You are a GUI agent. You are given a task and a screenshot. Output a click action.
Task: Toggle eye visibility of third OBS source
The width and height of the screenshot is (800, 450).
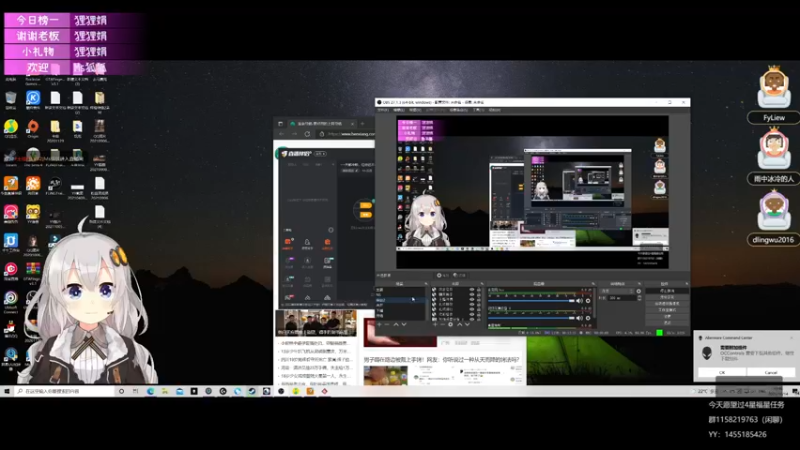click(x=472, y=299)
